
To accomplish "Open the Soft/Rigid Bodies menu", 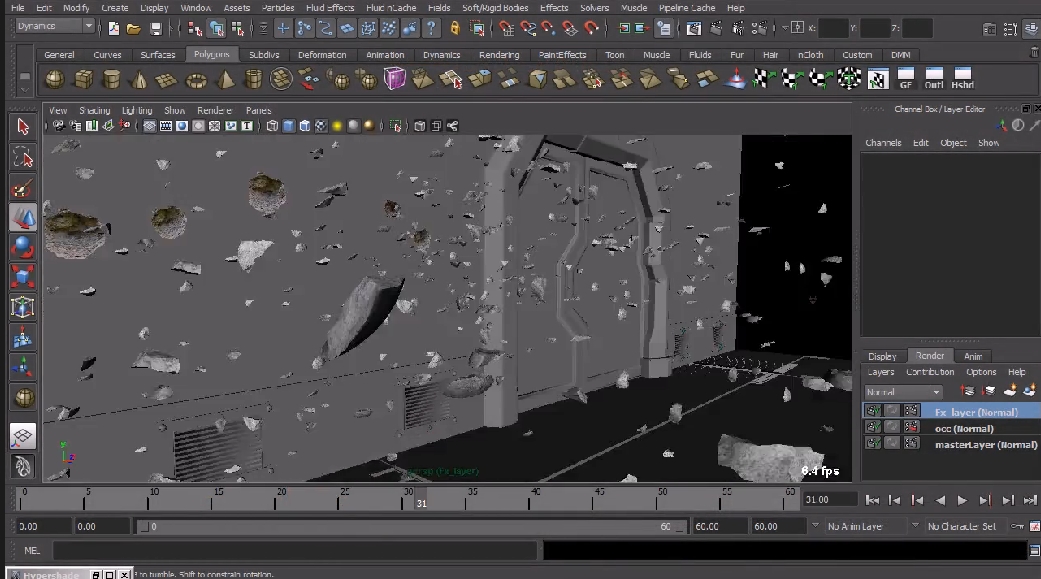I will click(495, 8).
